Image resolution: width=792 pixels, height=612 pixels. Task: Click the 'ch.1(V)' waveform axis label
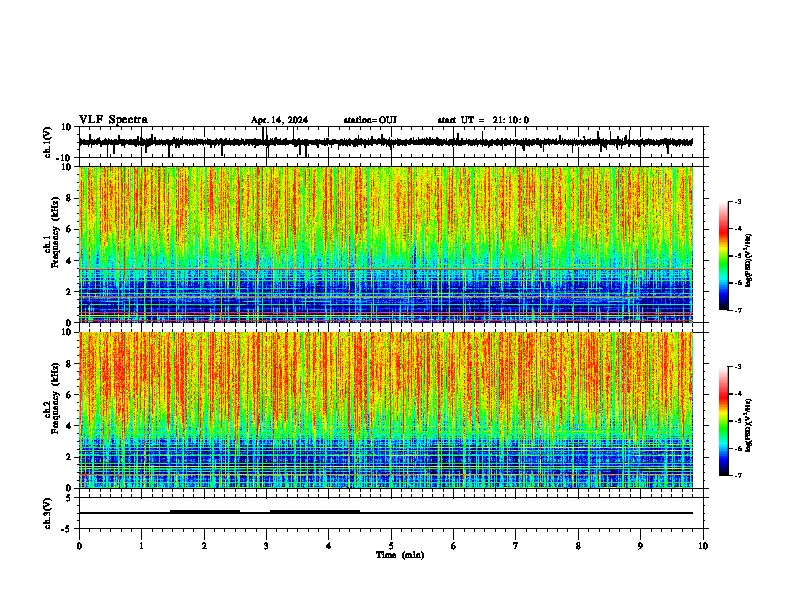point(48,142)
